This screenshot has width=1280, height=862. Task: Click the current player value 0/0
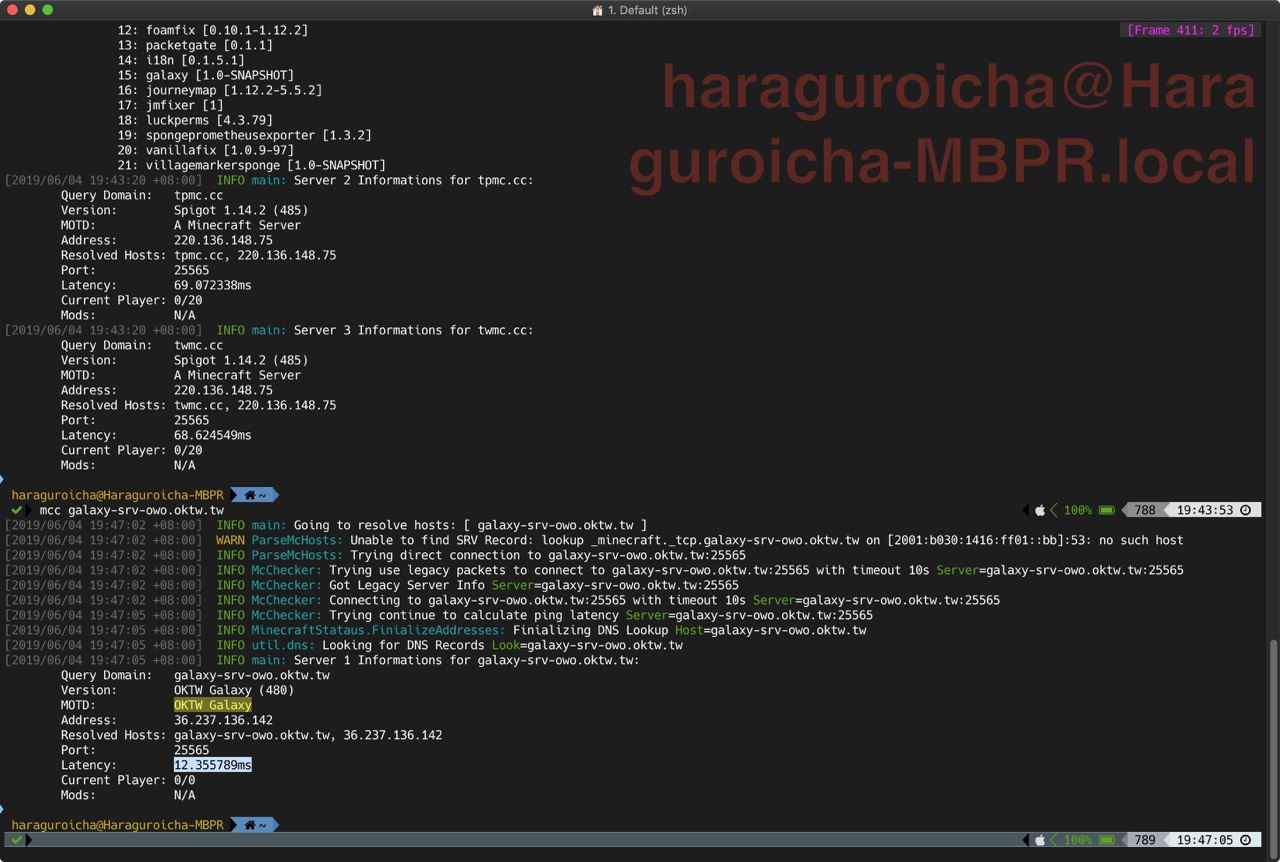tap(185, 780)
